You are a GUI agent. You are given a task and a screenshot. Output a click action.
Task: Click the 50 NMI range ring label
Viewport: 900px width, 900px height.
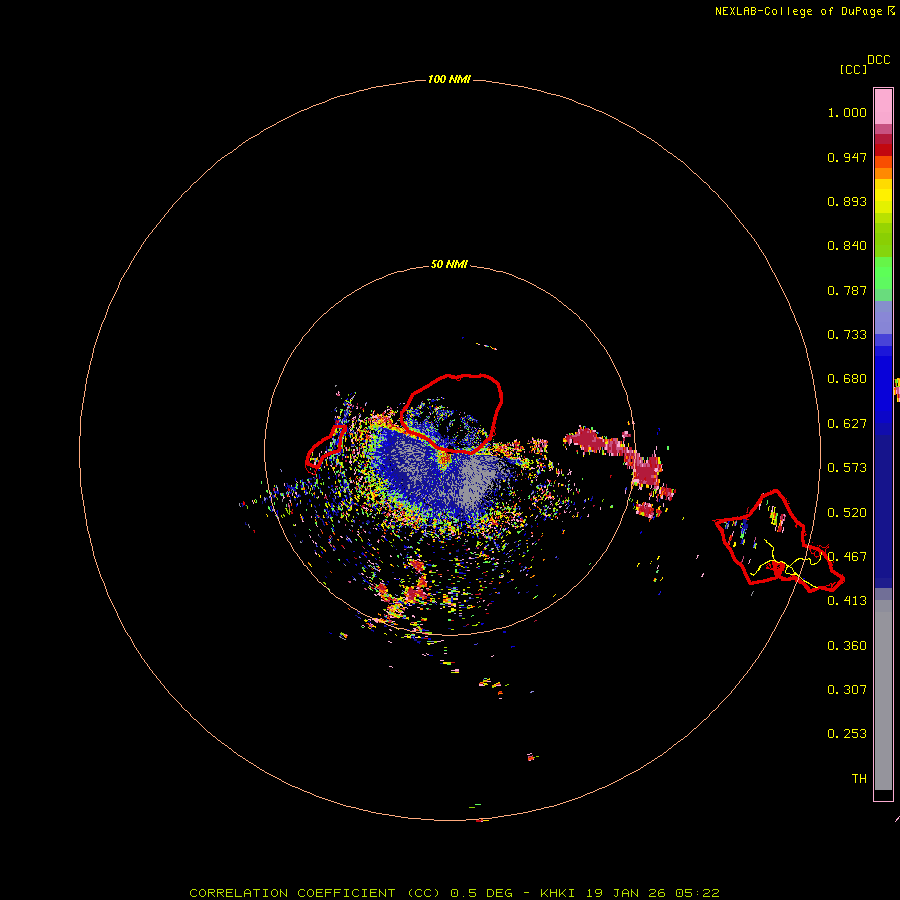click(449, 264)
